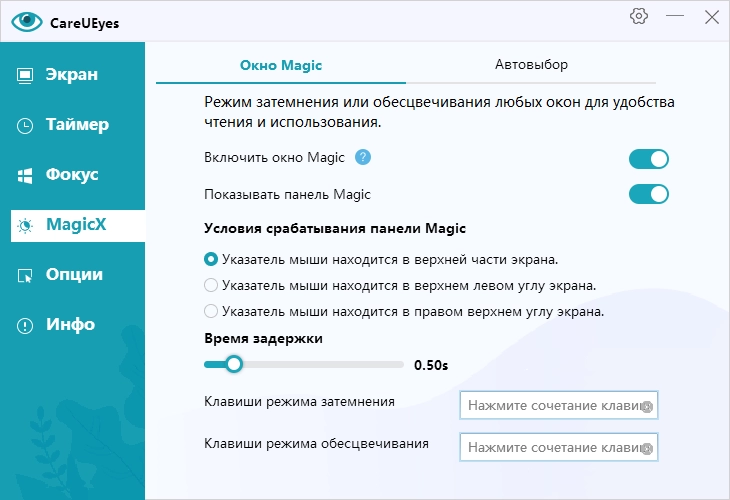Viewport: 730px width, 500px height.
Task: Clear the desaturation mode hotkey field
Action: 648,448
